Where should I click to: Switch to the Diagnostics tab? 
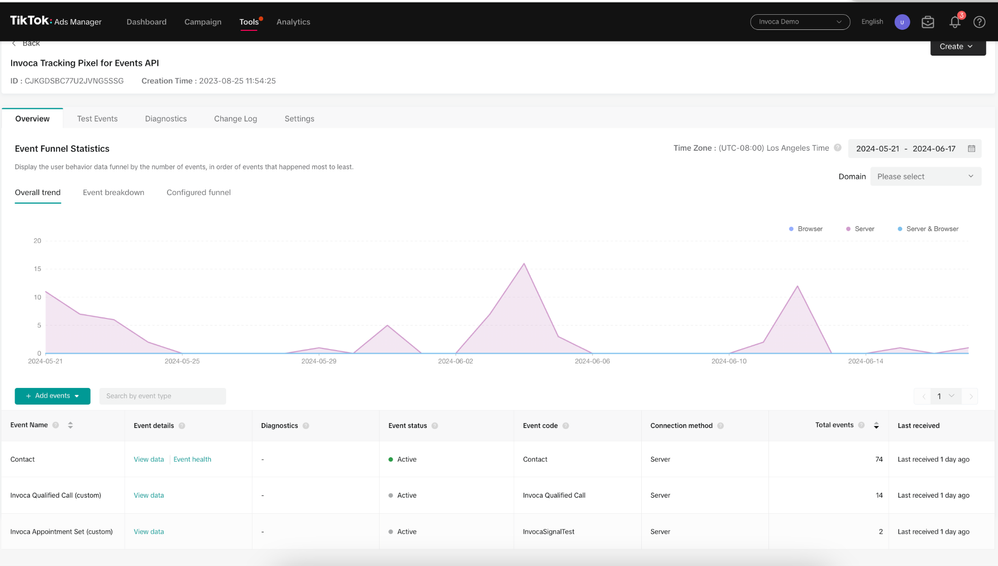[x=165, y=118]
